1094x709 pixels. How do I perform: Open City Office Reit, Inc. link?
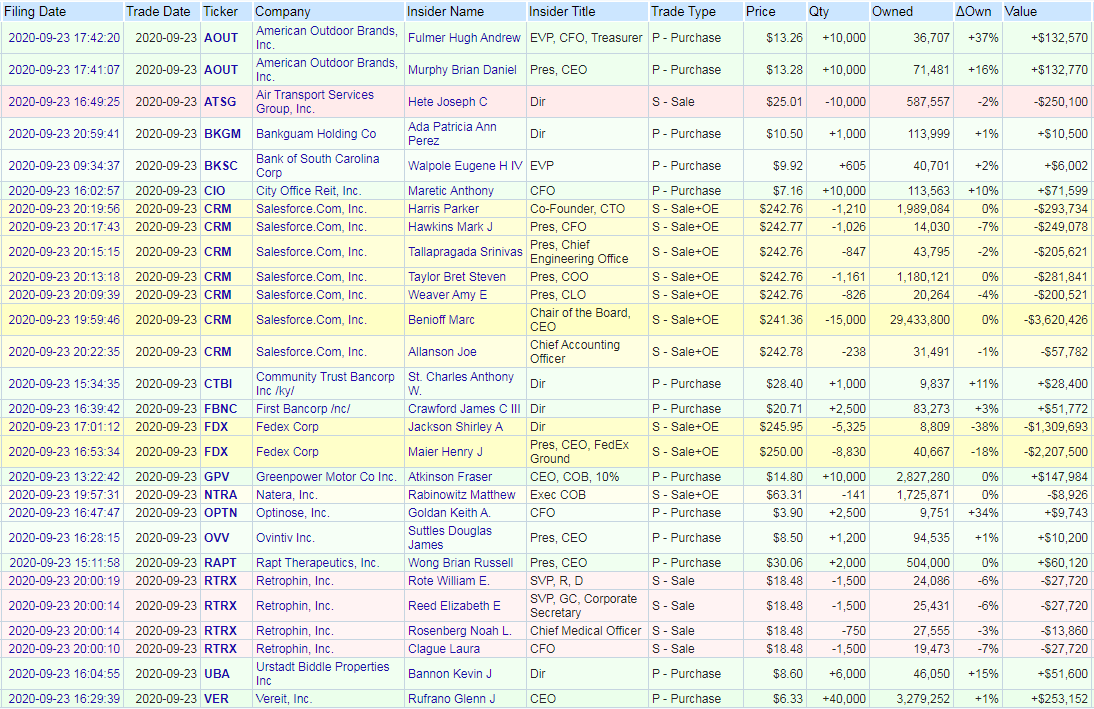pyautogui.click(x=308, y=191)
